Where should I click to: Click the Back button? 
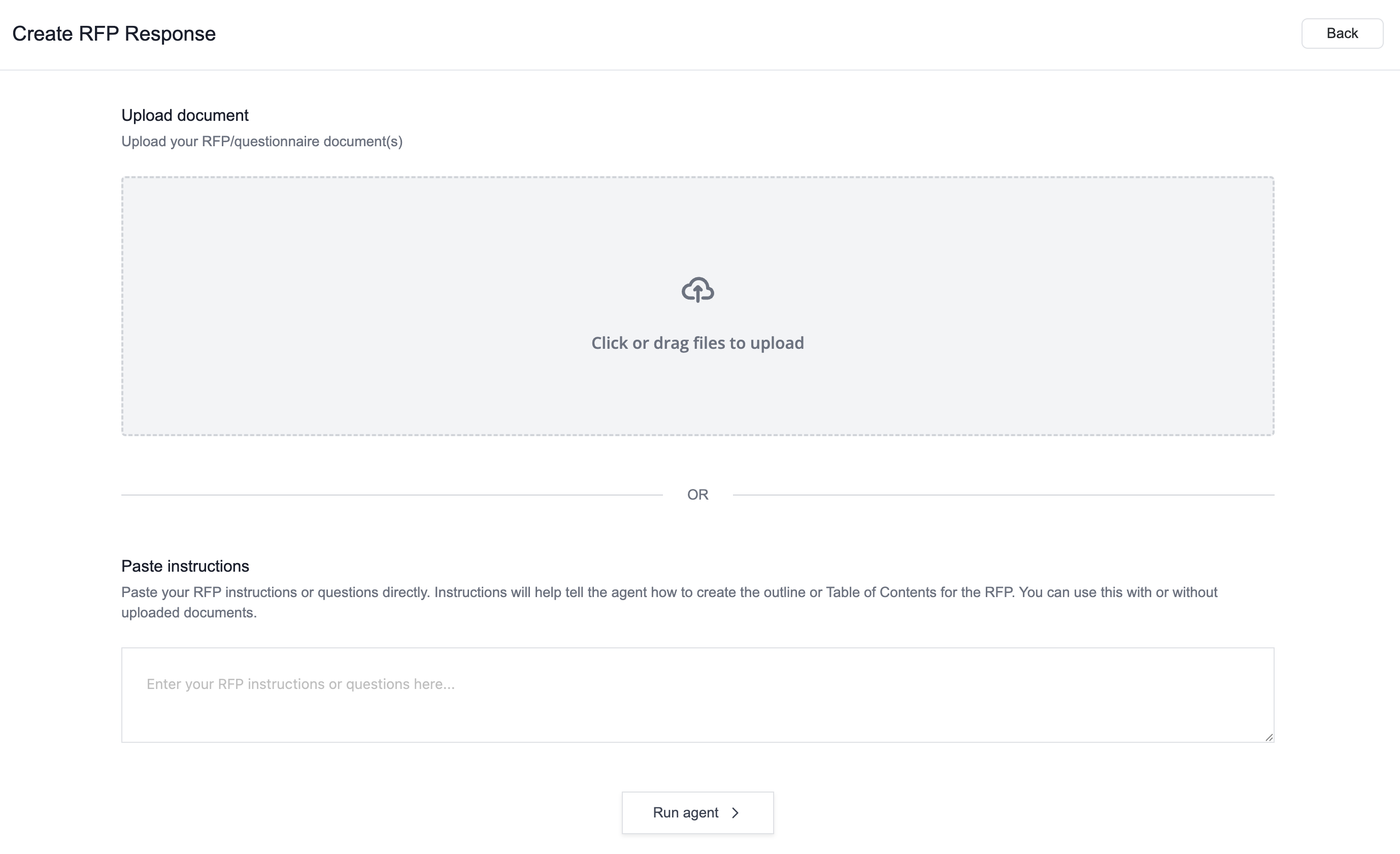pyautogui.click(x=1342, y=34)
